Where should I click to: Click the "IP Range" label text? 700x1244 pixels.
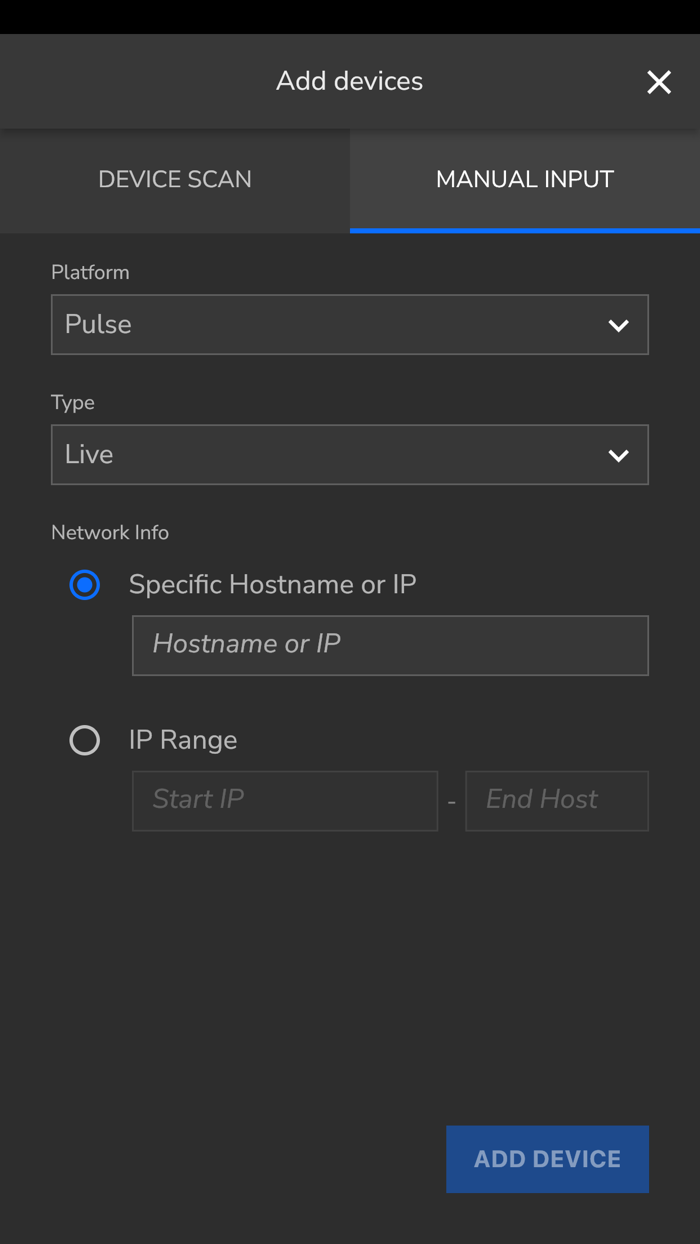point(183,741)
